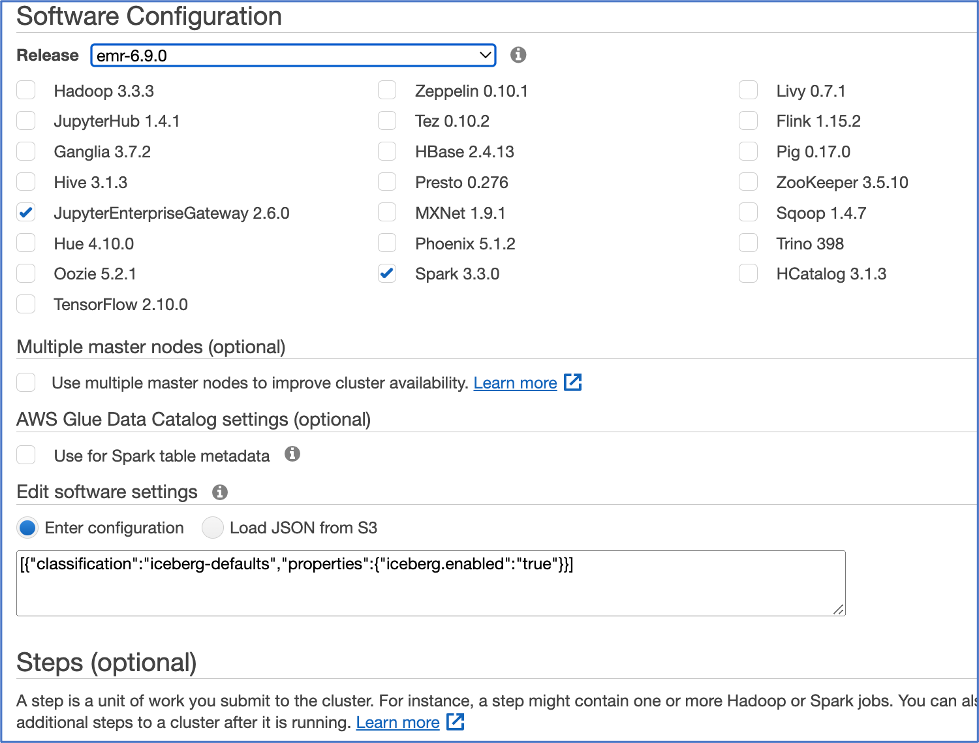Screen dimensions: 979x743
Task: Uncheck JupyterEnterpriseGateway 2.6.0
Action: [x=26, y=212]
